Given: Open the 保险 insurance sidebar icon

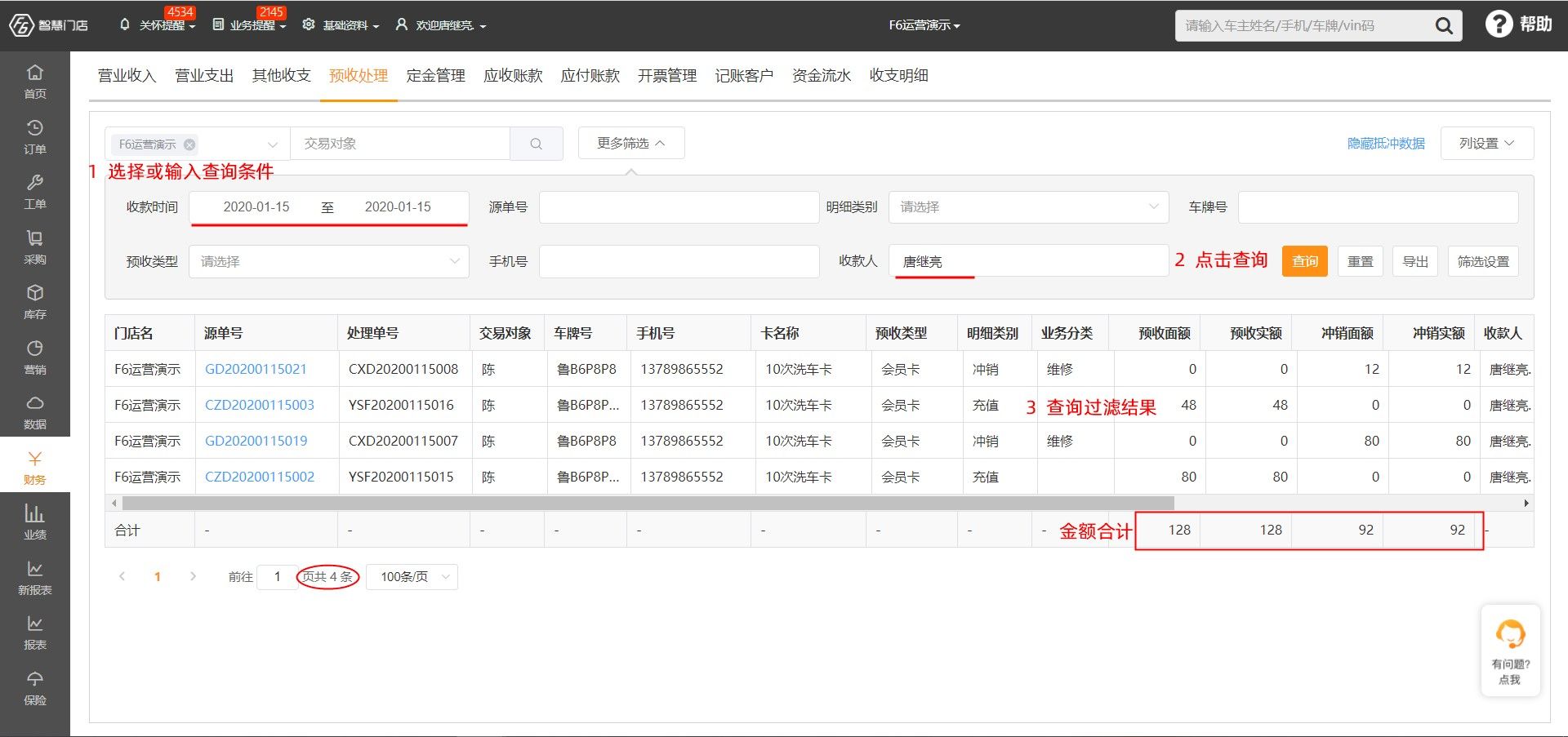Looking at the screenshot, I should pyautogui.click(x=35, y=687).
